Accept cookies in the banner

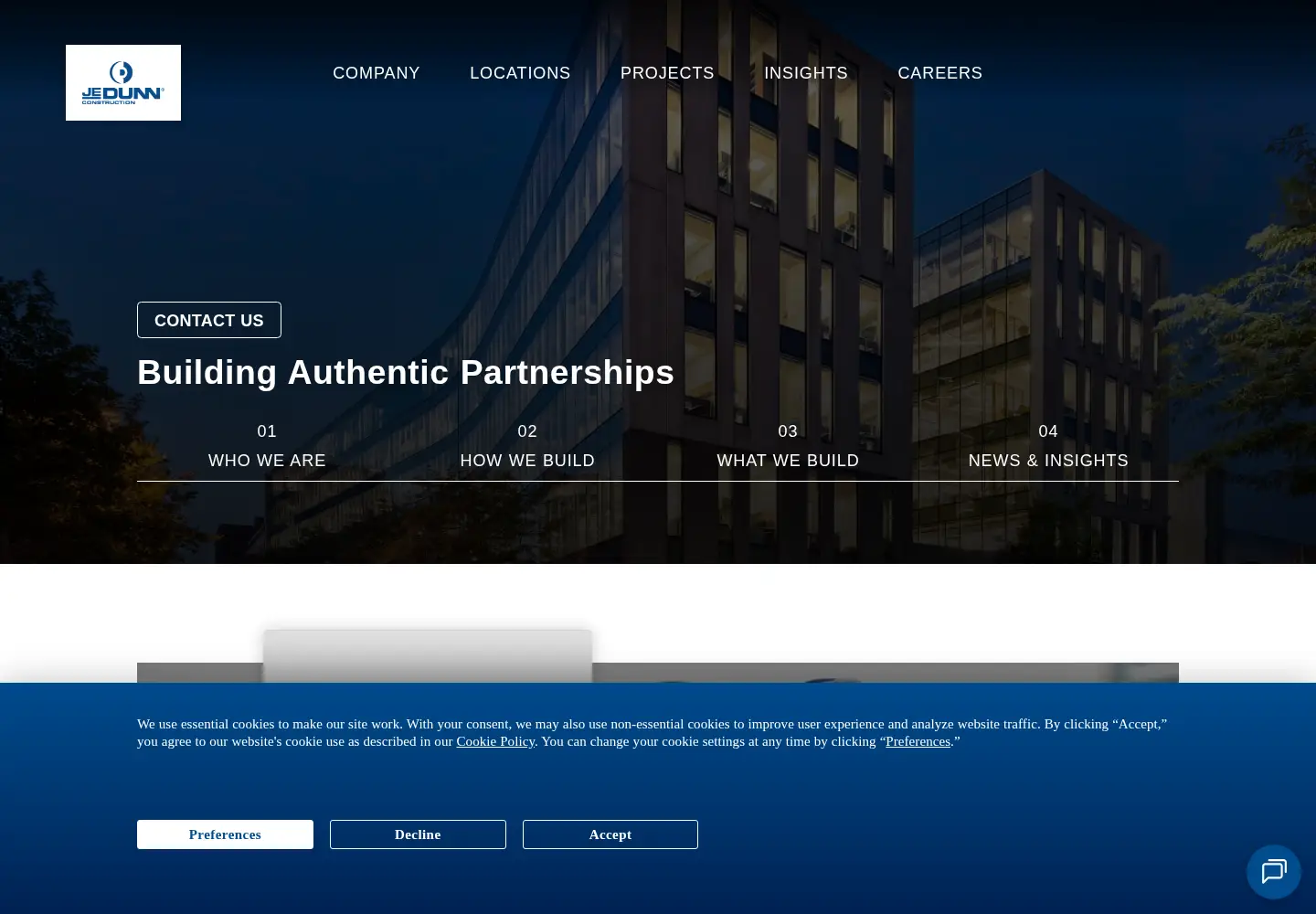[x=610, y=834]
